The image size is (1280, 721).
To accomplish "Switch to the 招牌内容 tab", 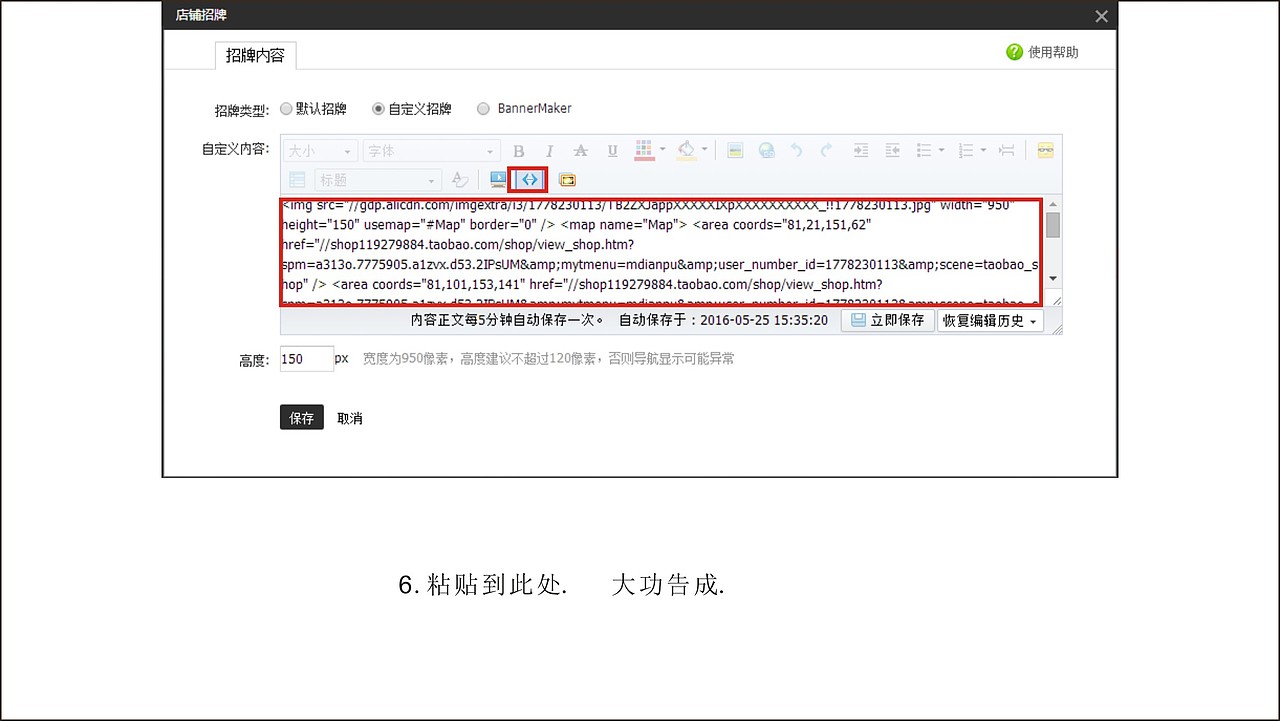I will point(255,55).
